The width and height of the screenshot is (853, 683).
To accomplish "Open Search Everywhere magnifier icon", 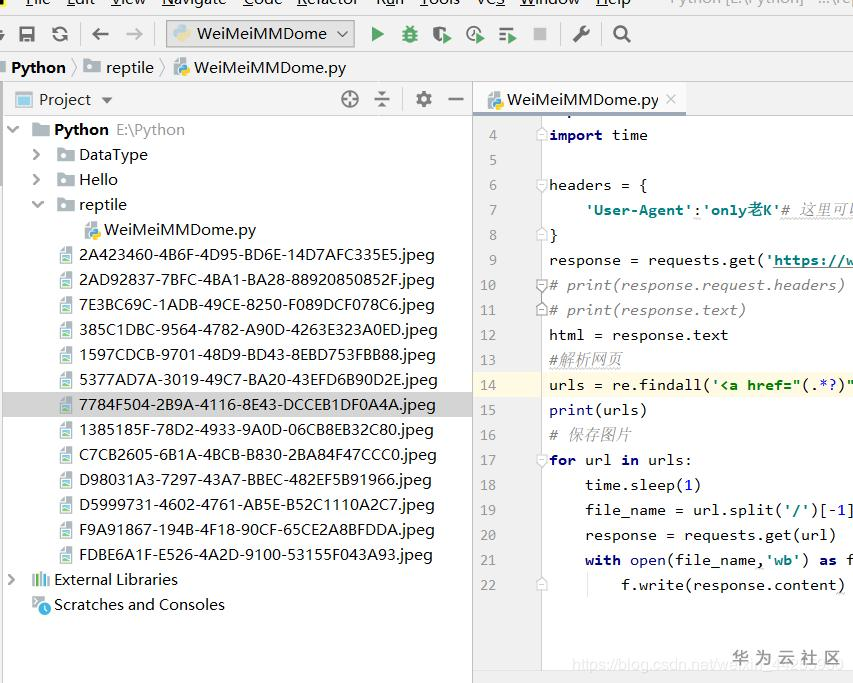I will click(x=621, y=34).
